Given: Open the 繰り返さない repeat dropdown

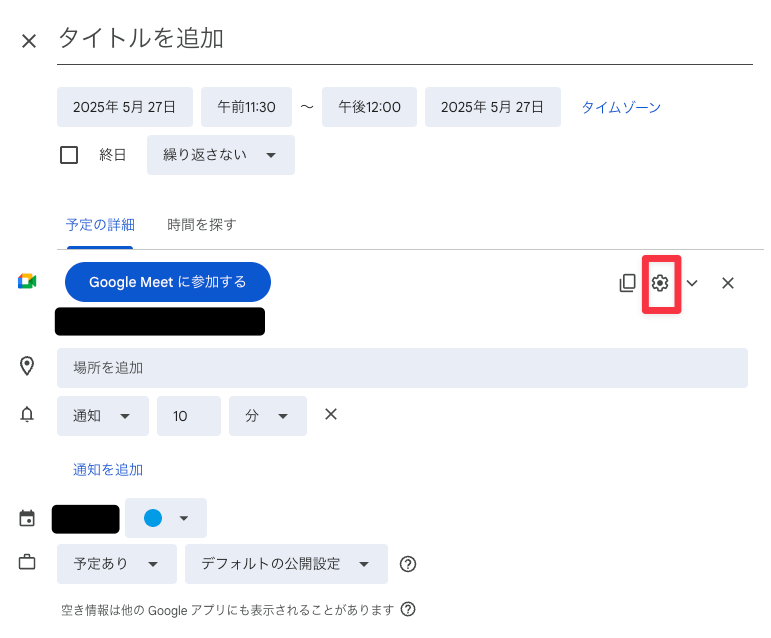Looking at the screenshot, I should point(221,155).
